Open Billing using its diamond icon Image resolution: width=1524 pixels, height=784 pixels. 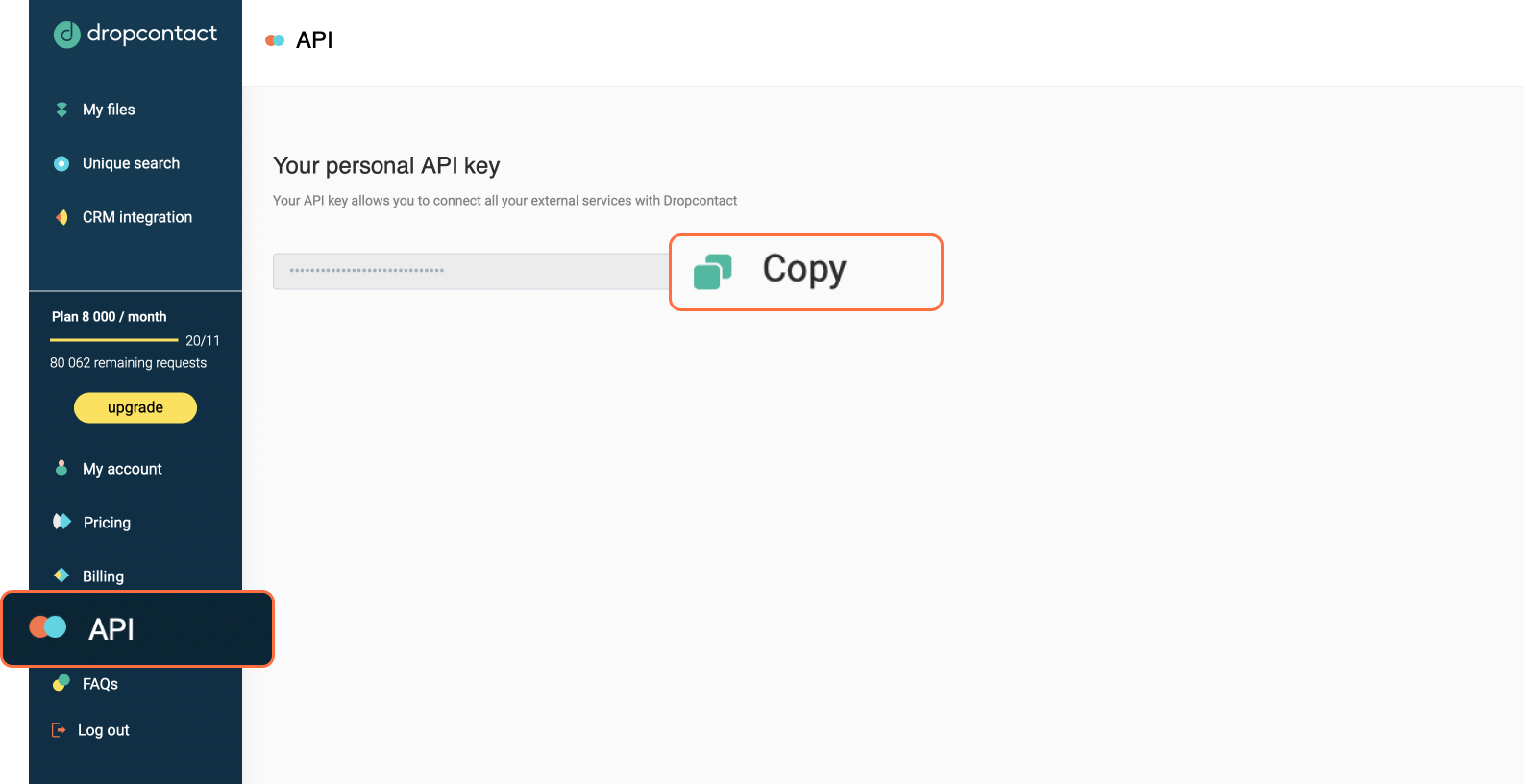(61, 576)
